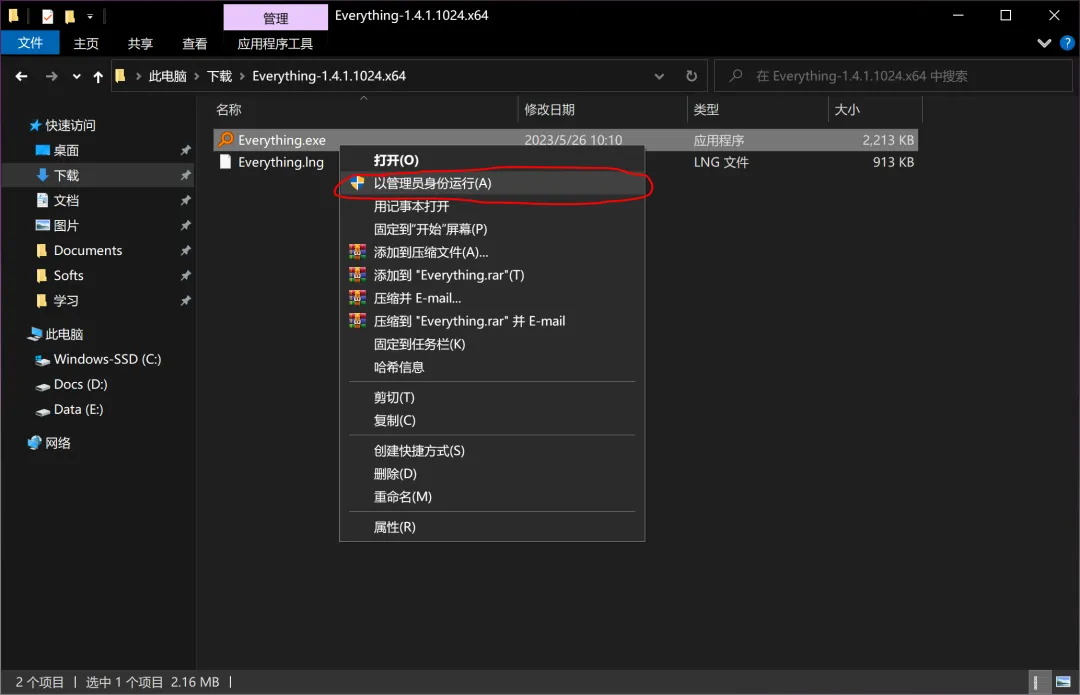1080x695 pixels.
Task: Choose 以管理员身份运行(A) in context menu
Action: [x=492, y=183]
